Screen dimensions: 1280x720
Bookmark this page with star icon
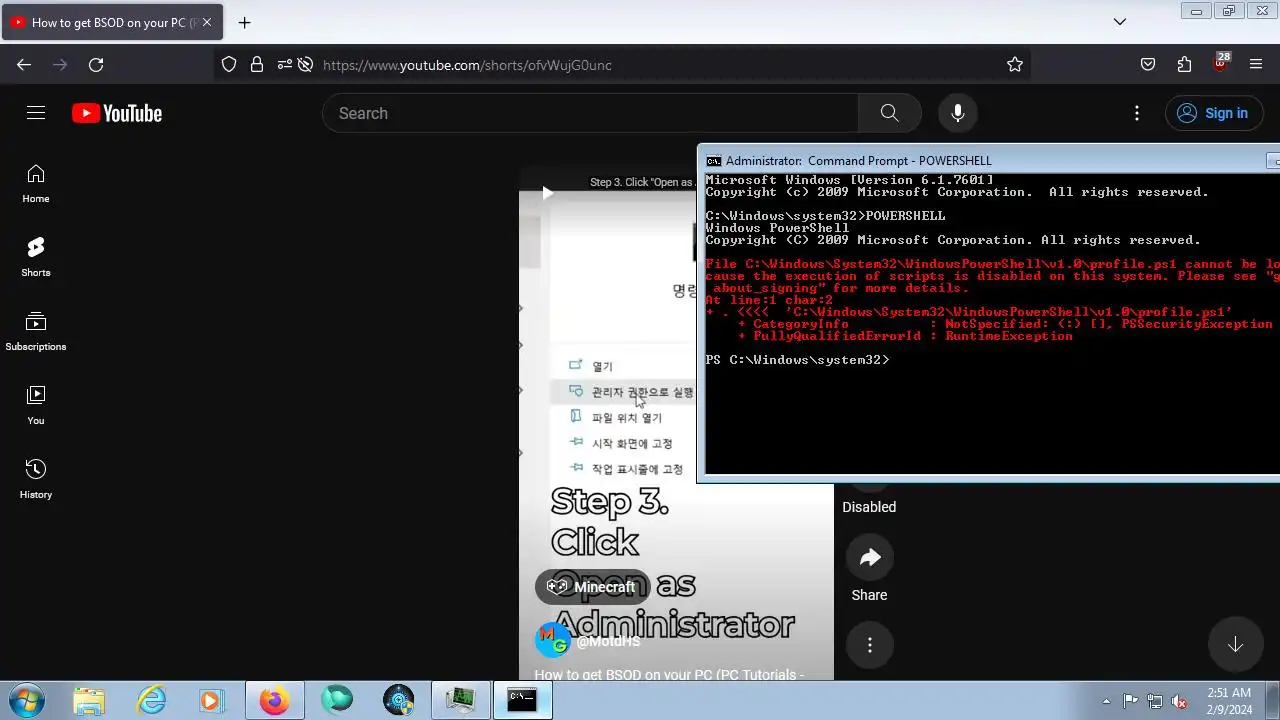coord(1015,65)
